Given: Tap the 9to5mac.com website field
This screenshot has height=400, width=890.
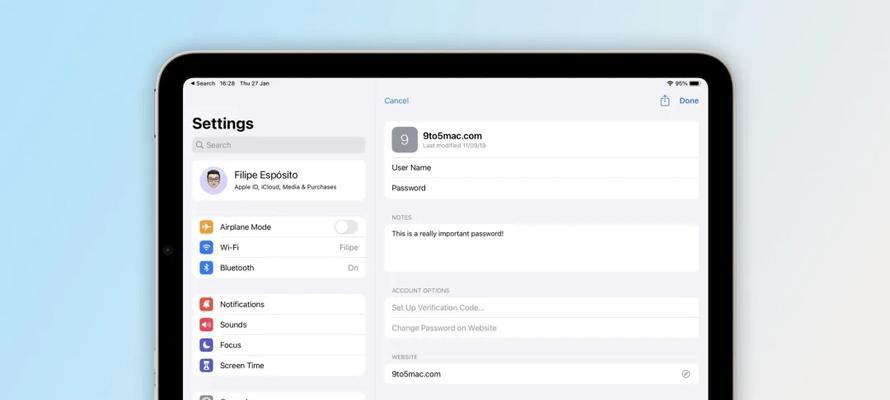Looking at the screenshot, I should point(541,374).
